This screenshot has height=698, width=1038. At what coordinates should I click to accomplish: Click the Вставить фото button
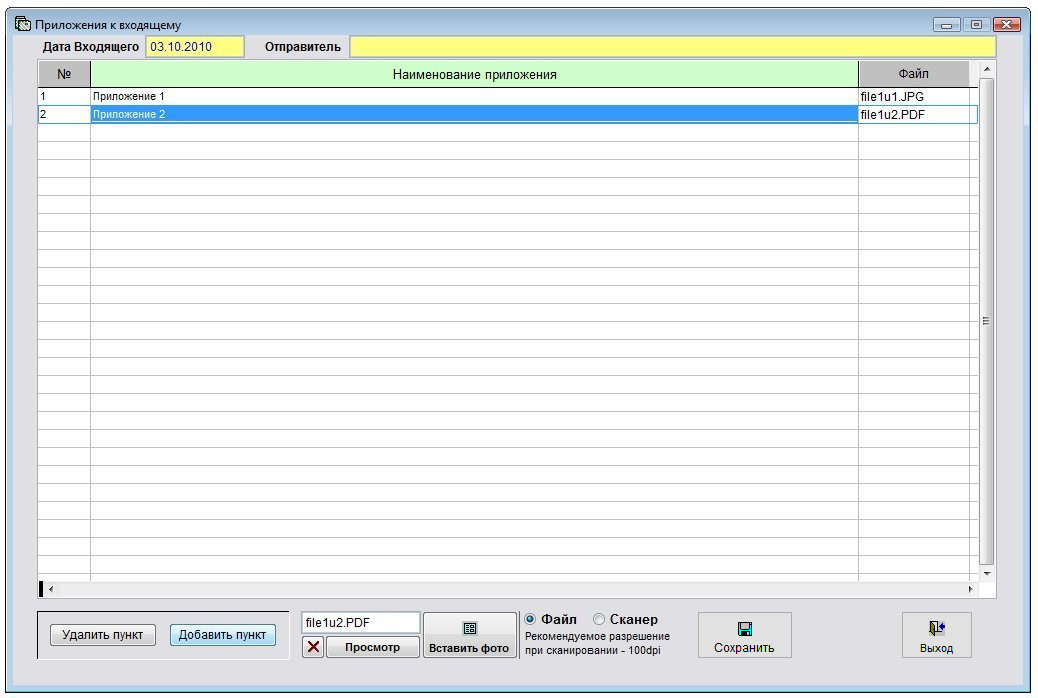pyautogui.click(x=469, y=634)
